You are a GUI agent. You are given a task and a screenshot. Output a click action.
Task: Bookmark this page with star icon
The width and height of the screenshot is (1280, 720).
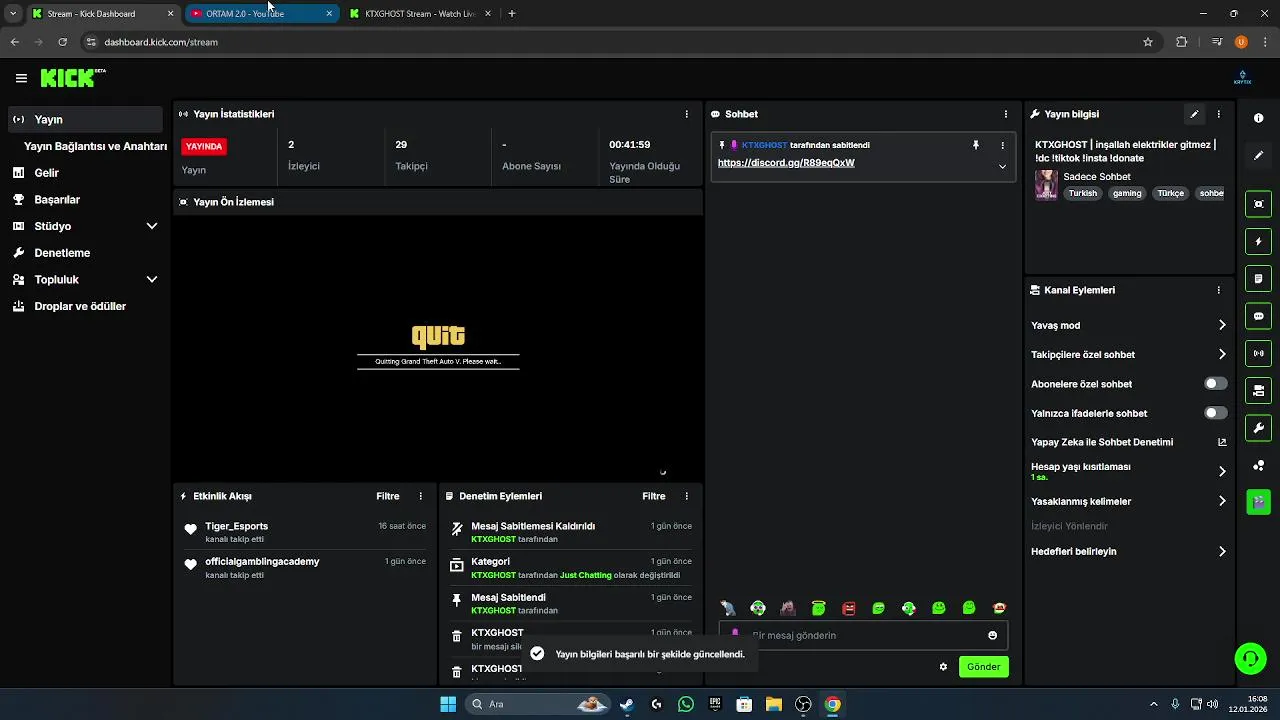click(1148, 42)
